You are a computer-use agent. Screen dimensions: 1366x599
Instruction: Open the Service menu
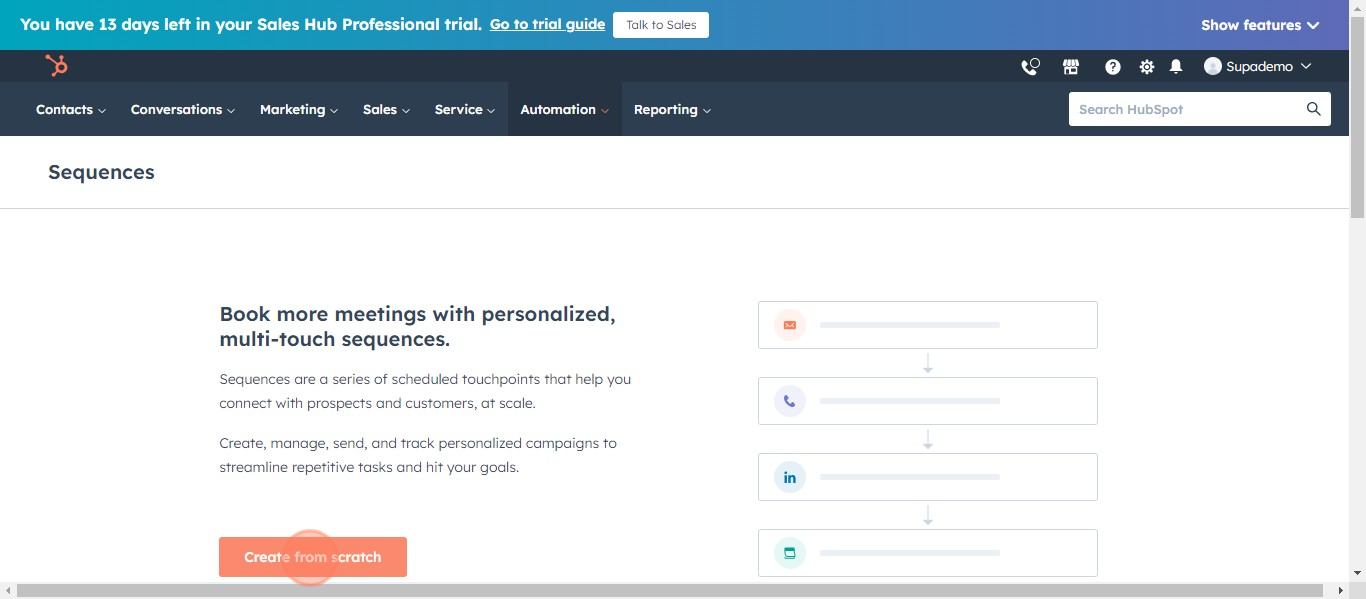[x=465, y=110]
